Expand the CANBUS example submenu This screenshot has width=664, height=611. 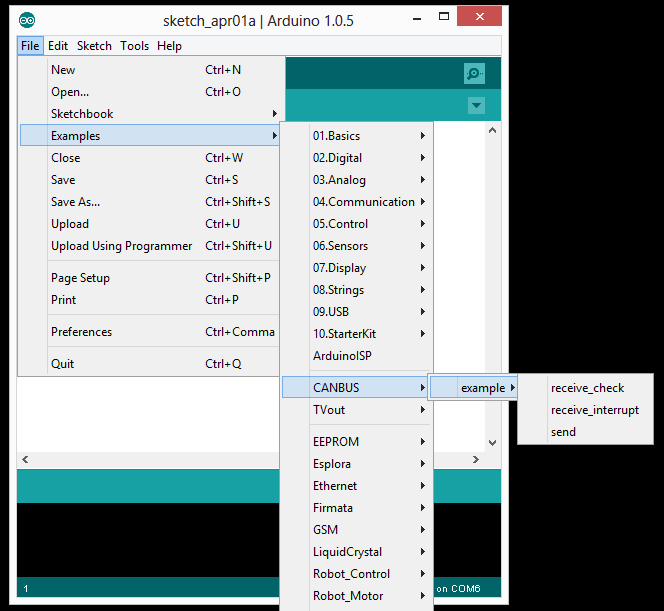pos(474,388)
